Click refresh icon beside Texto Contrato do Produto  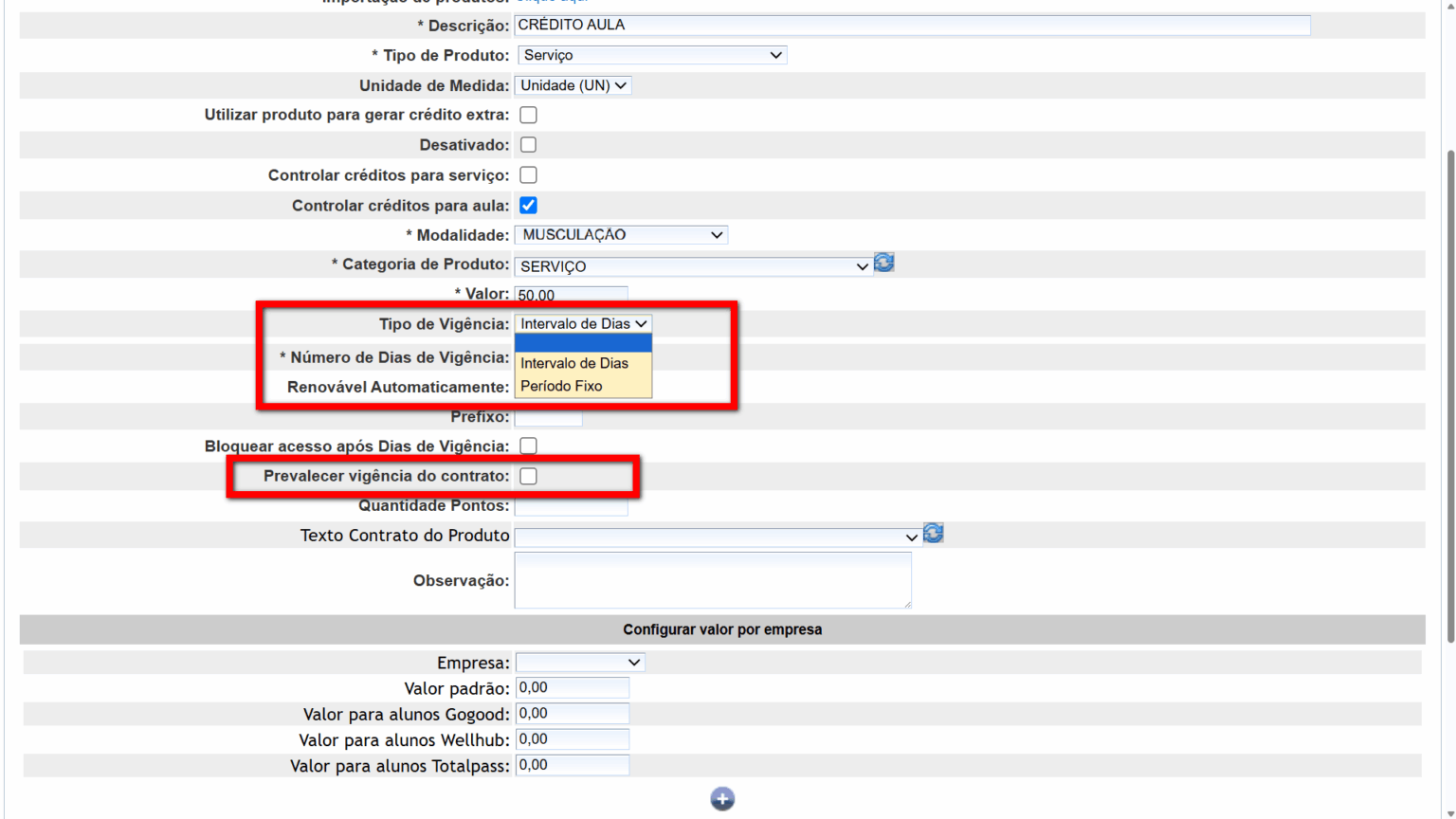point(933,534)
